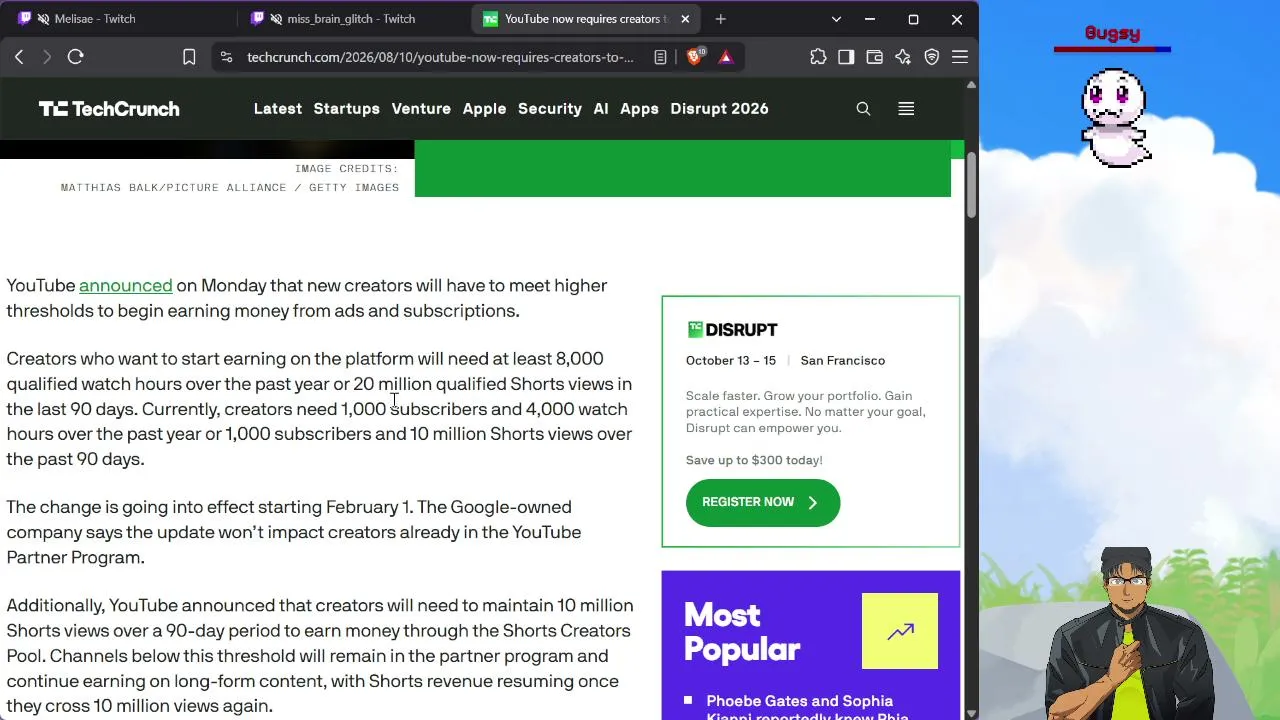Go back to the previous page

click(x=19, y=57)
